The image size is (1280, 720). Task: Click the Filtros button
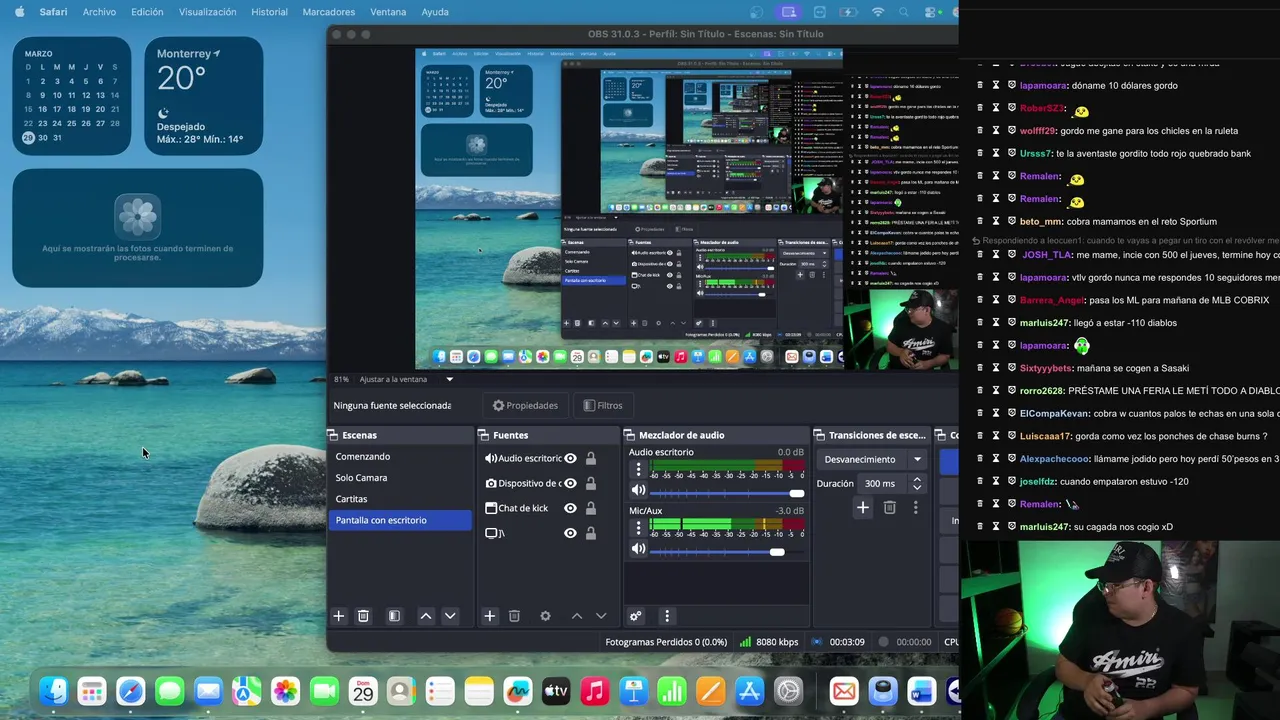point(603,405)
